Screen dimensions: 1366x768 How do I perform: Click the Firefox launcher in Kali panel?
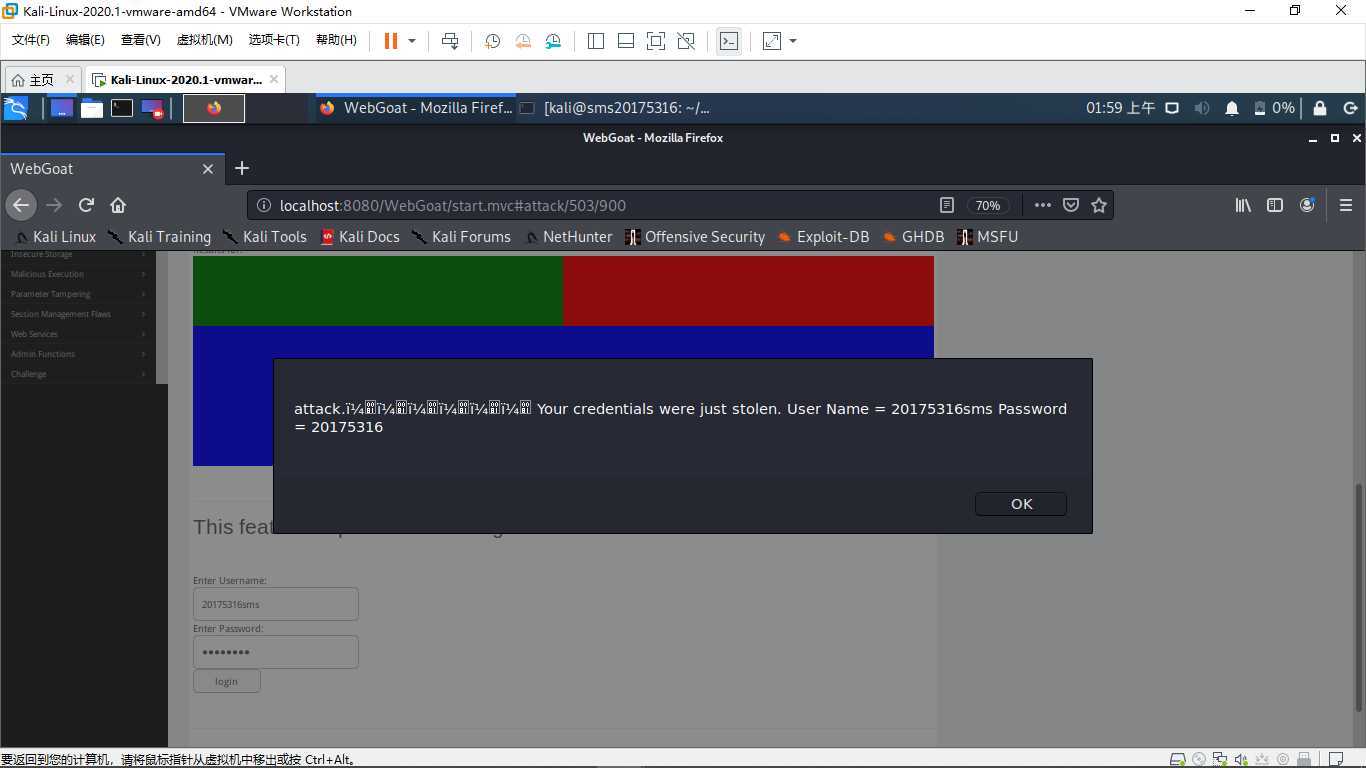click(x=214, y=108)
